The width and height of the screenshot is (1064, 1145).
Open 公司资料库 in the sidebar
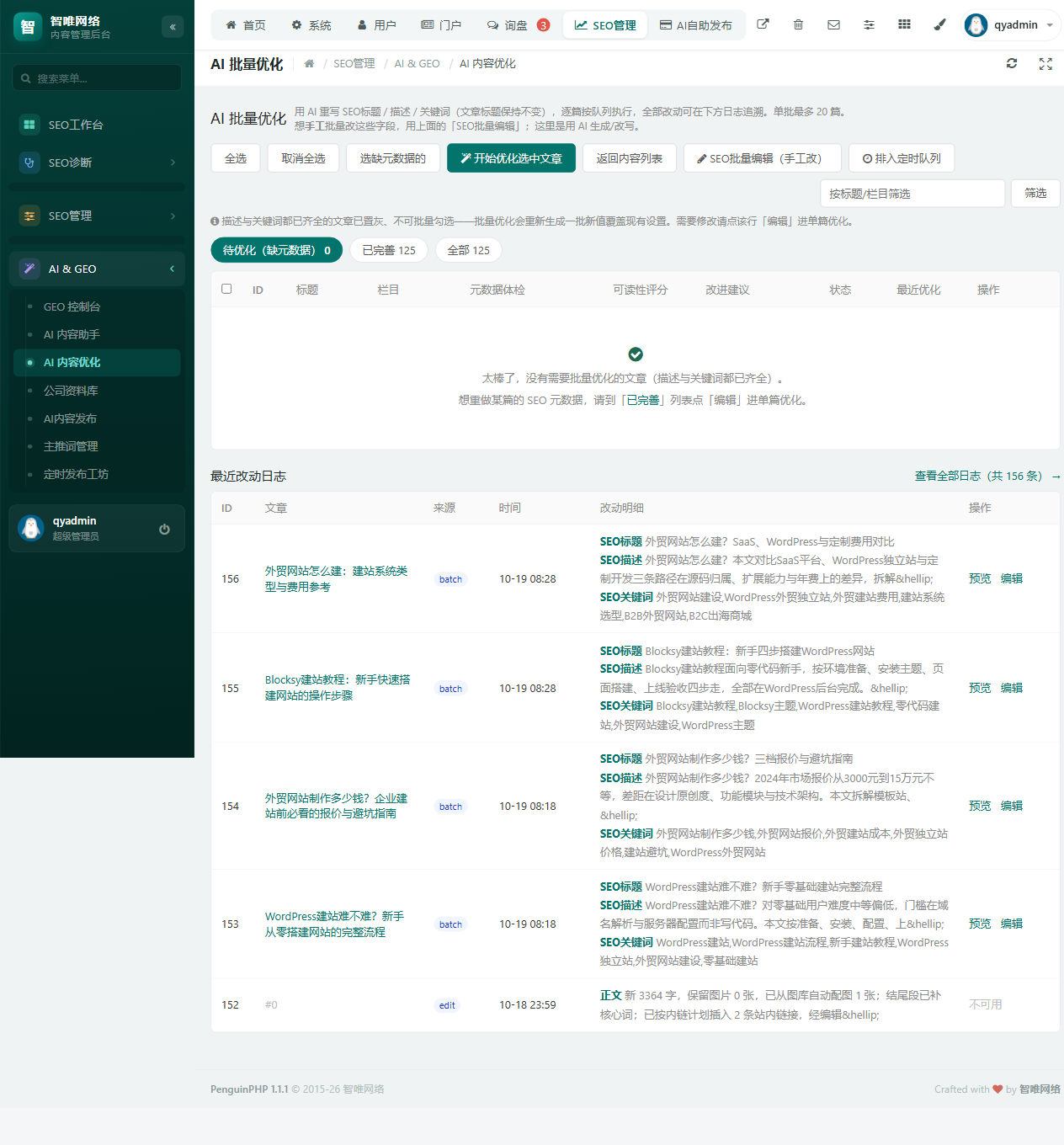point(98,391)
